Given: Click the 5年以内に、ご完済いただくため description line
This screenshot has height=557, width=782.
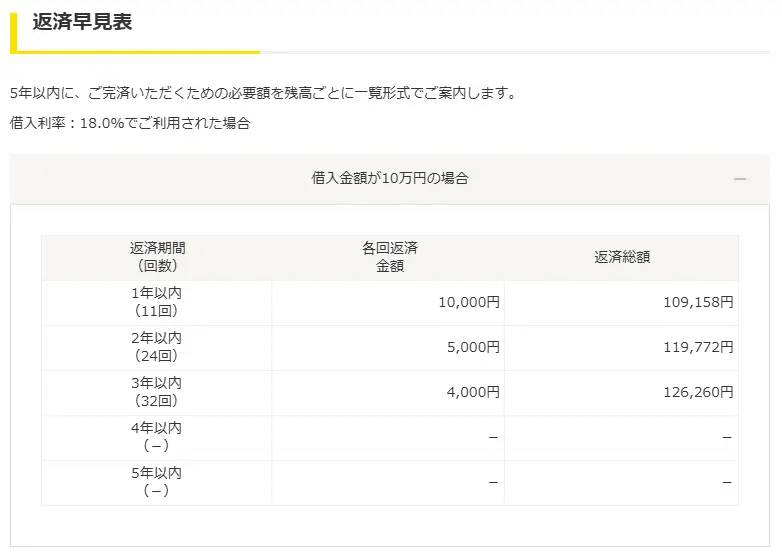Looking at the screenshot, I should pyautogui.click(x=263, y=93).
